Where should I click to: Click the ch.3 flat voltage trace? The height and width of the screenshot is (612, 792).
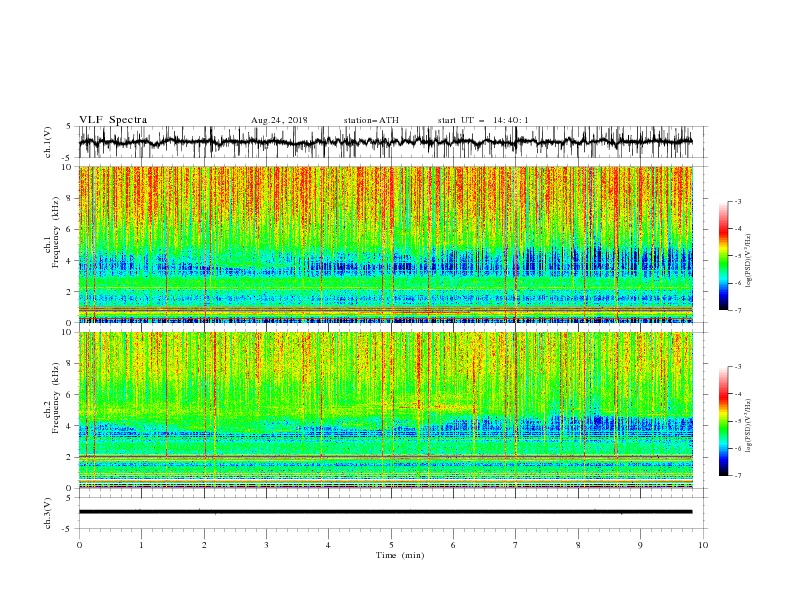pyautogui.click(x=385, y=512)
